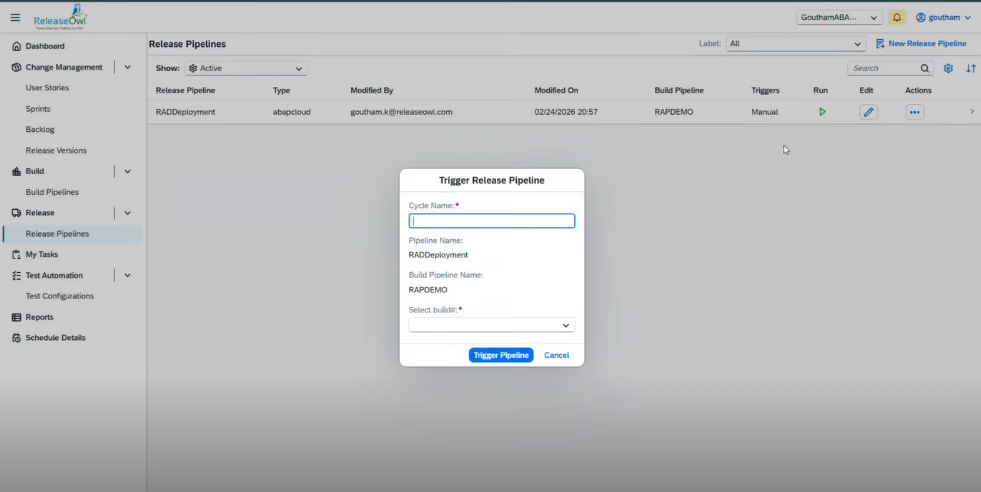The height and width of the screenshot is (492, 981).
Task: Open the notifications bell icon
Action: point(897,17)
